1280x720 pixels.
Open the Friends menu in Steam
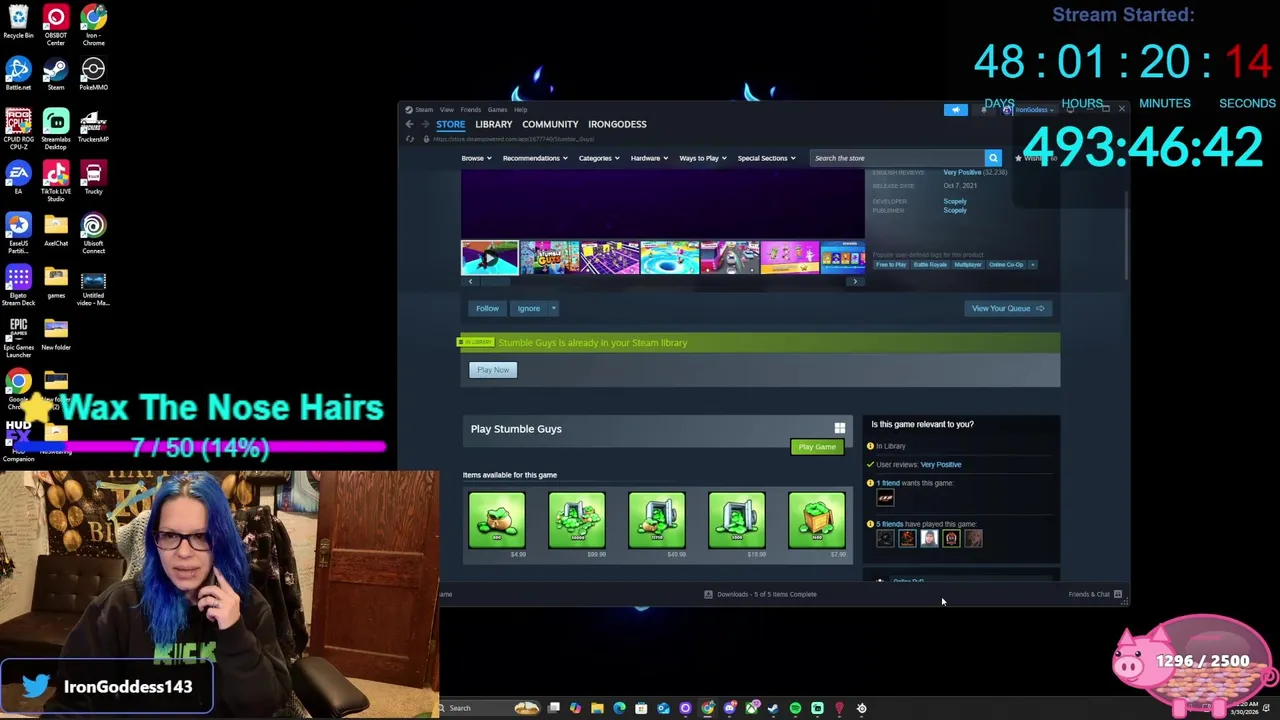pos(470,110)
